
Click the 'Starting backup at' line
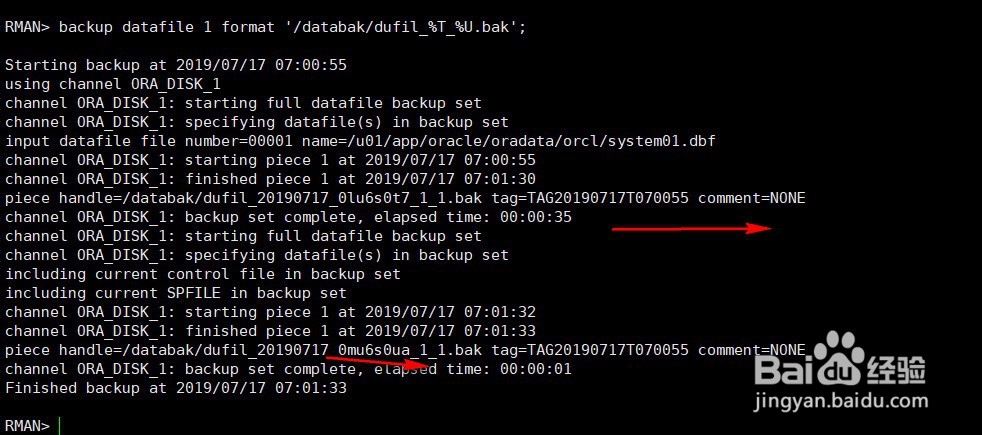[176, 65]
